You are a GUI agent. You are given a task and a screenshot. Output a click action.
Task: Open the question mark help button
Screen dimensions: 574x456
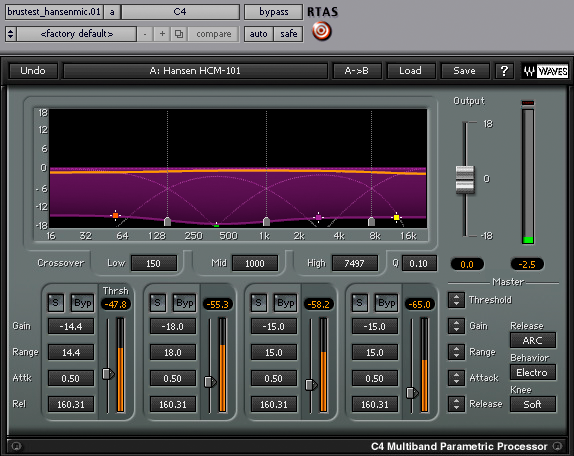tap(504, 71)
